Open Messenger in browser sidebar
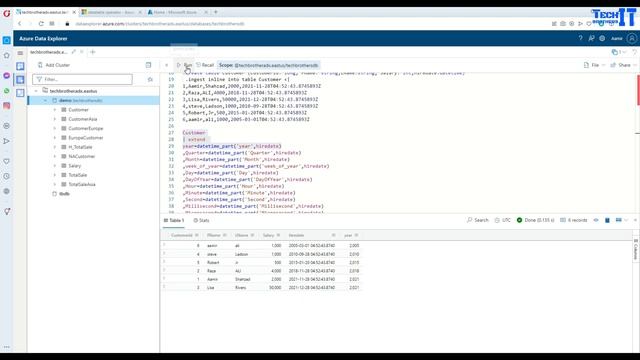The image size is (640, 360). click(7, 76)
